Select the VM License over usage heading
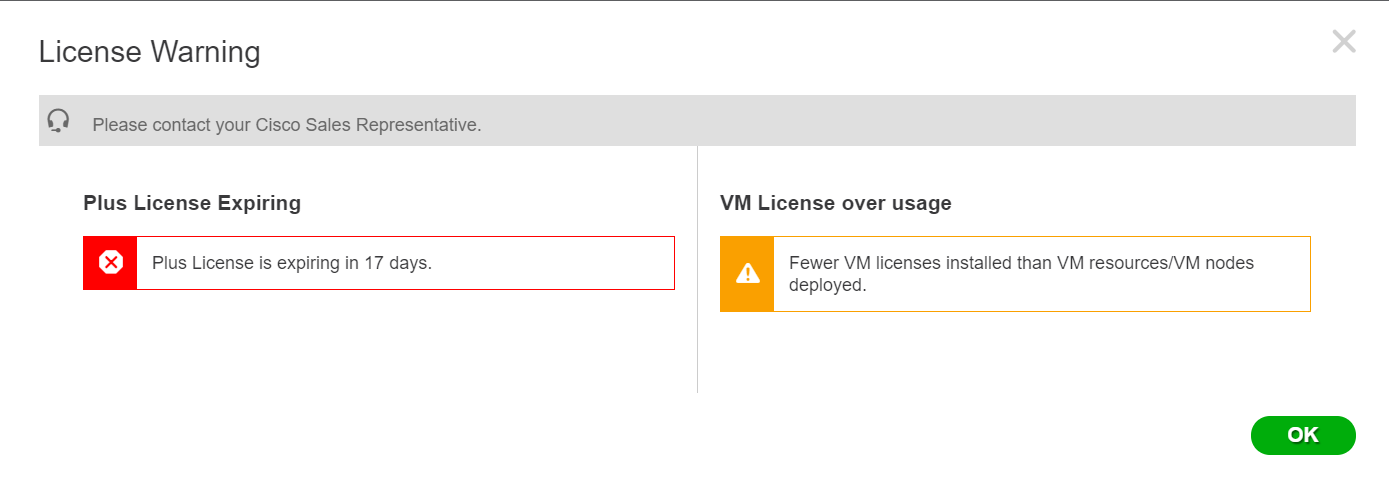 836,203
